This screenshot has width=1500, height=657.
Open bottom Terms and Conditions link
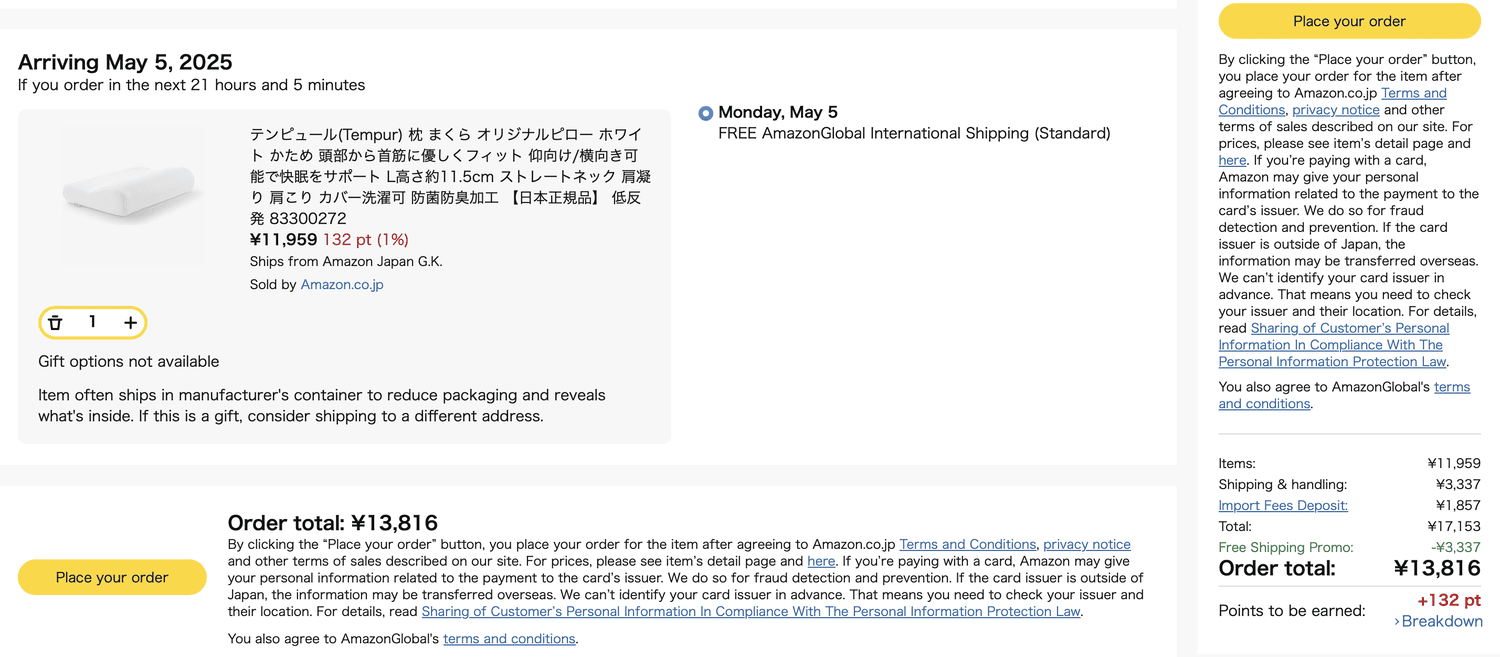tap(967, 545)
